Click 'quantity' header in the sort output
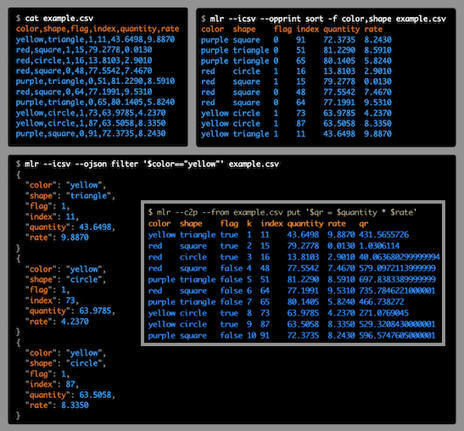 [341, 30]
